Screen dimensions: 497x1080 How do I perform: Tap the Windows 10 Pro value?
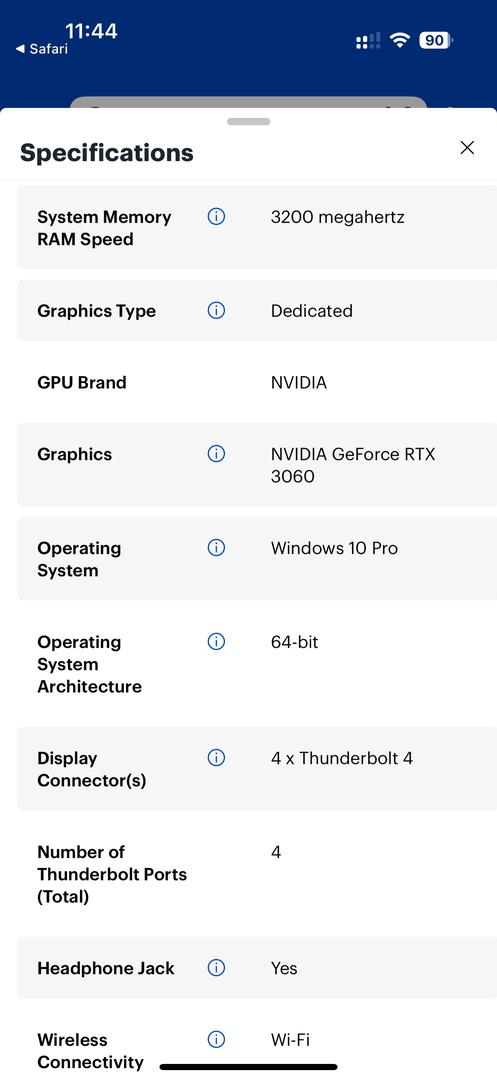click(x=335, y=548)
